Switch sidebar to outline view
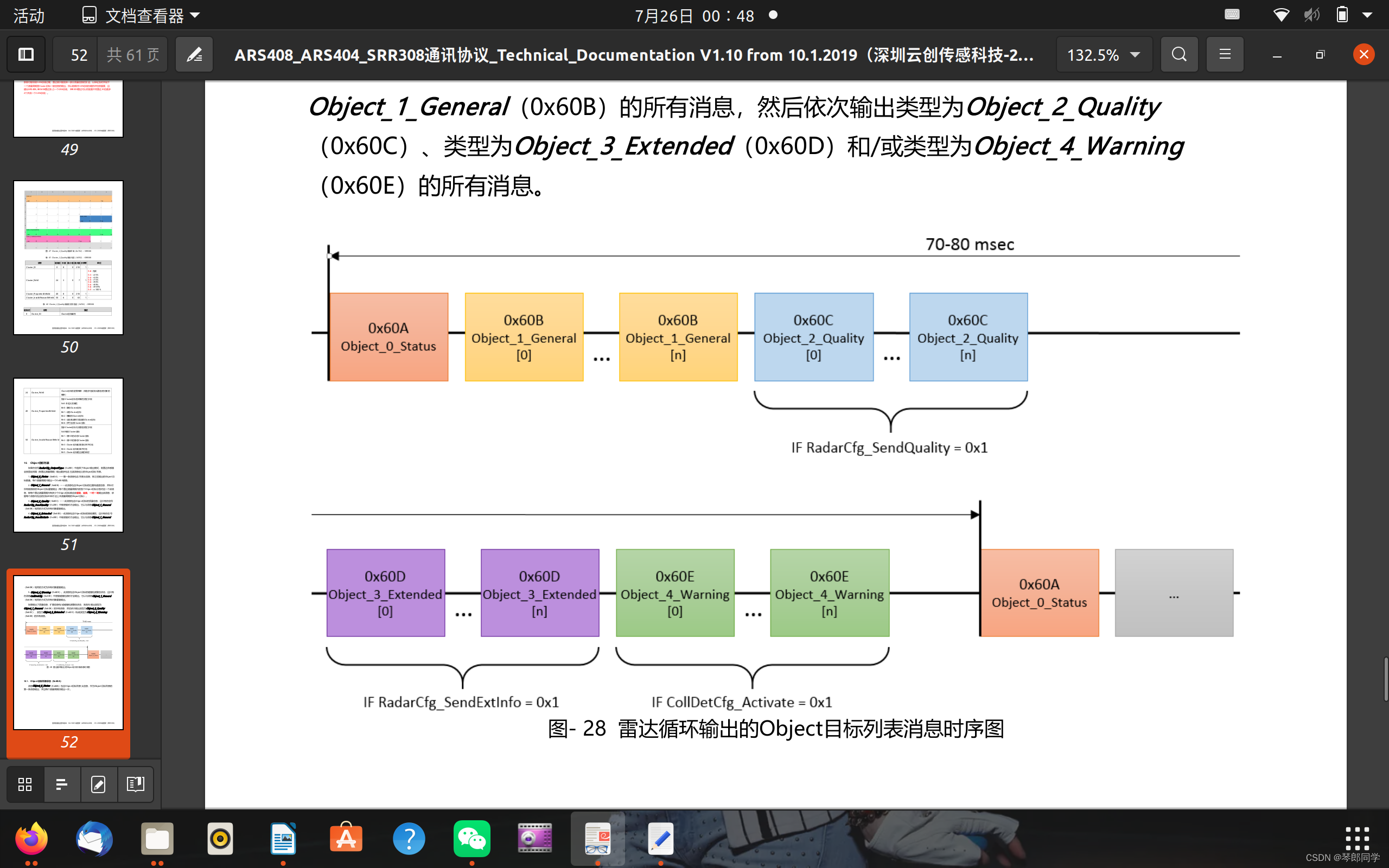 [62, 784]
